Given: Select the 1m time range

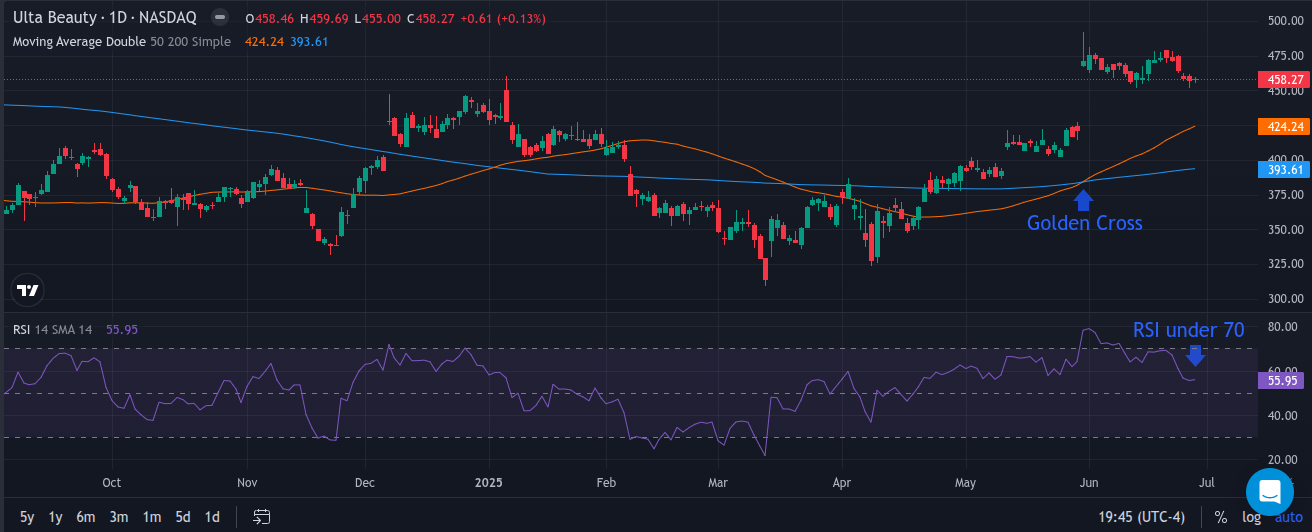Looking at the screenshot, I should coord(151,517).
